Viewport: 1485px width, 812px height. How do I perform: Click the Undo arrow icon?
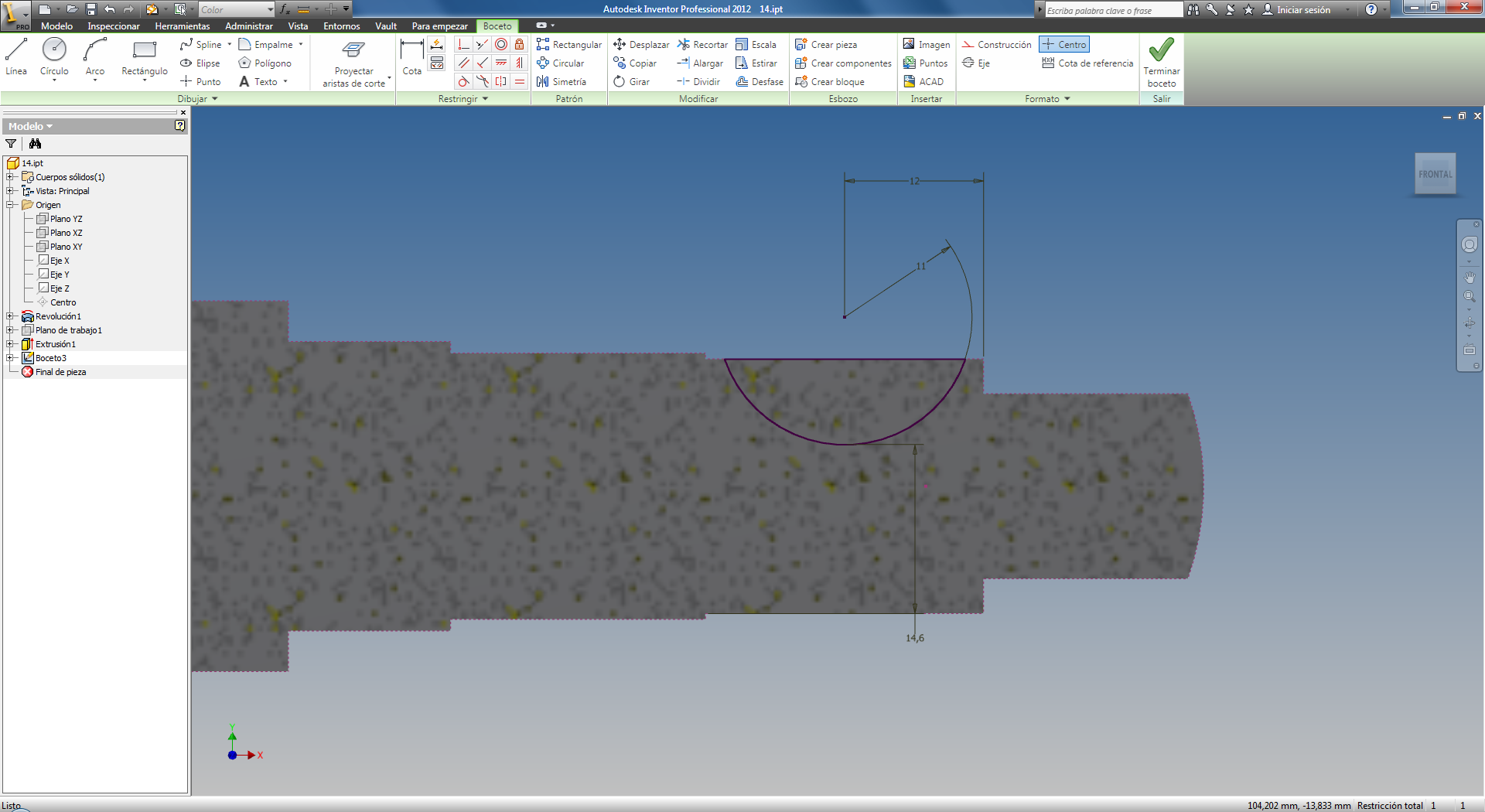109,9
